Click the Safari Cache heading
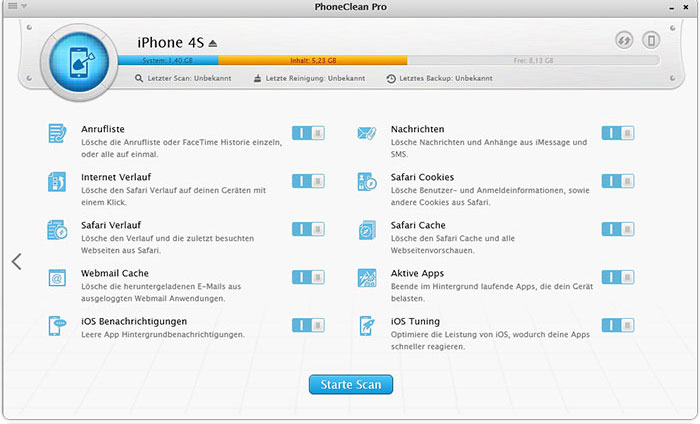This screenshot has height=424, width=700. click(x=418, y=225)
